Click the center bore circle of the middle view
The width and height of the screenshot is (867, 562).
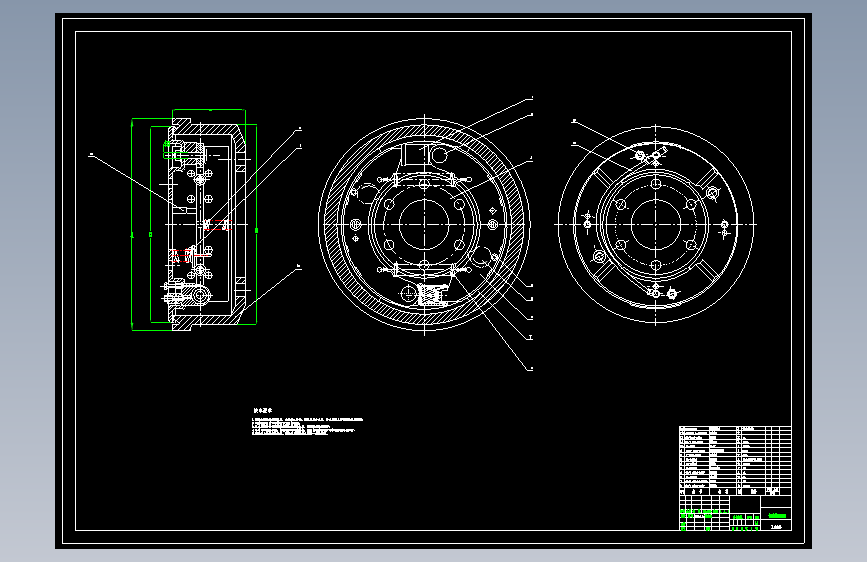424,224
